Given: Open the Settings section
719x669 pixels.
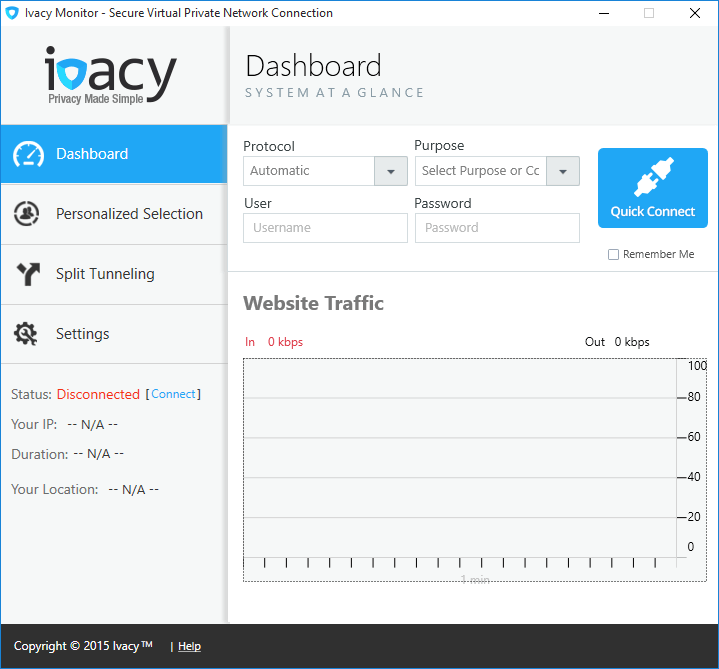Looking at the screenshot, I should point(114,334).
